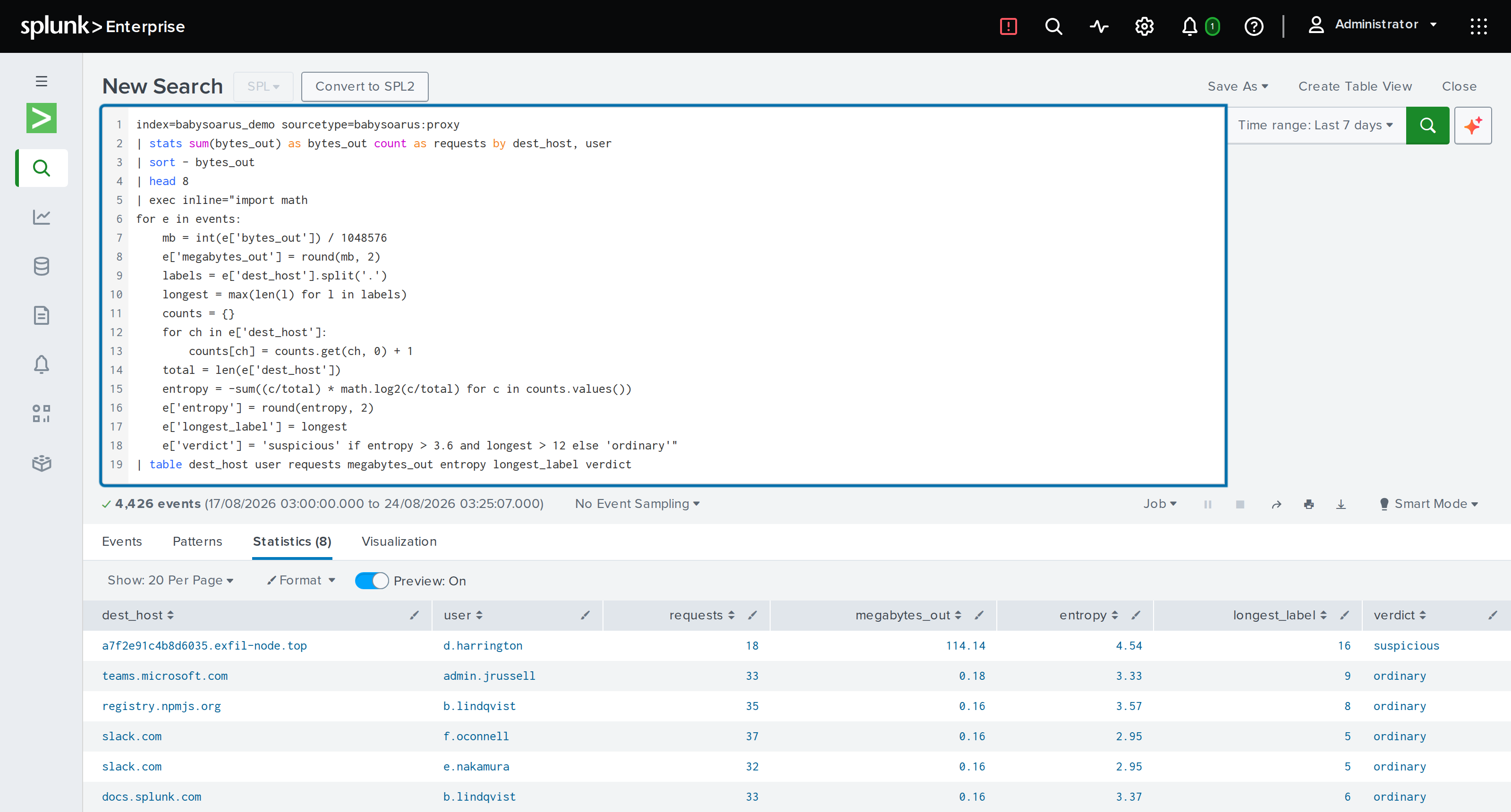1511x812 pixels.
Task: Sort by entropy column header
Action: click(x=1089, y=615)
